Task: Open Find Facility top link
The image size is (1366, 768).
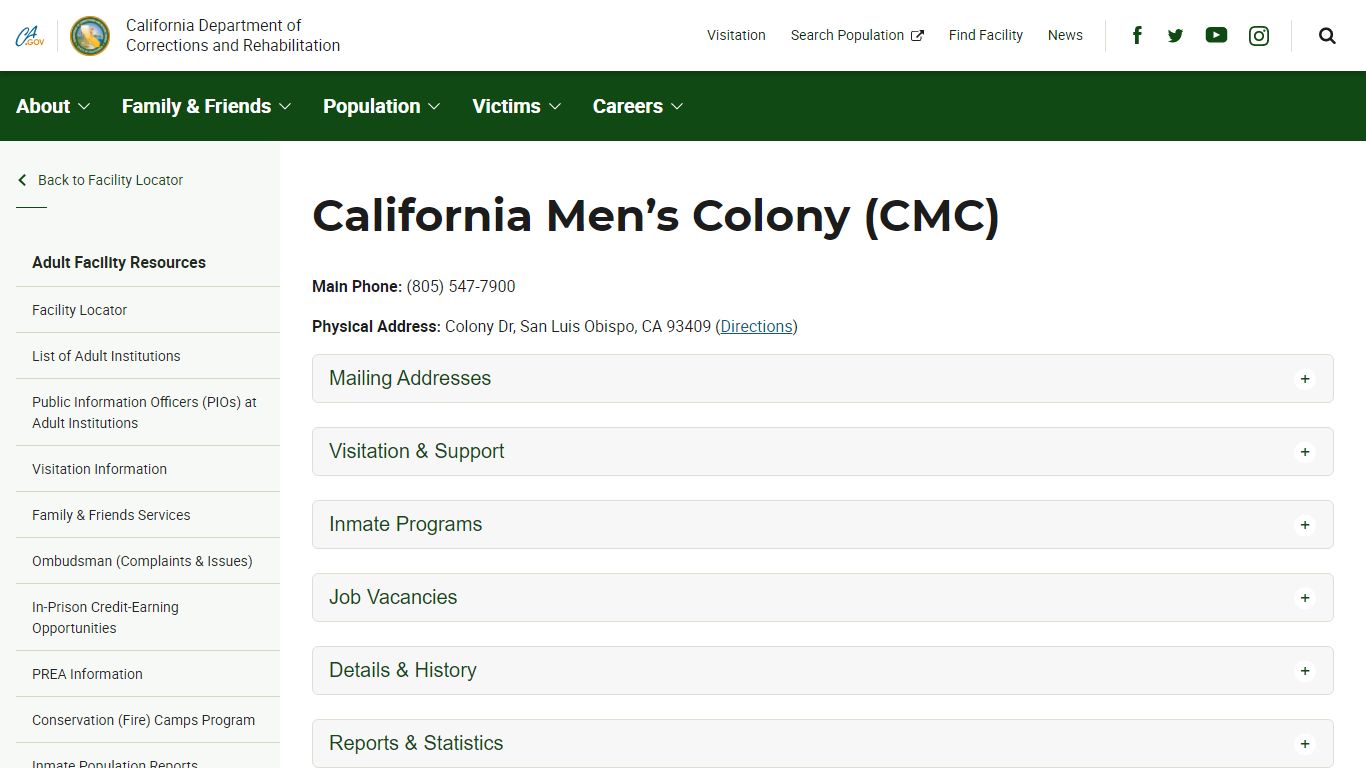Action: (x=985, y=35)
